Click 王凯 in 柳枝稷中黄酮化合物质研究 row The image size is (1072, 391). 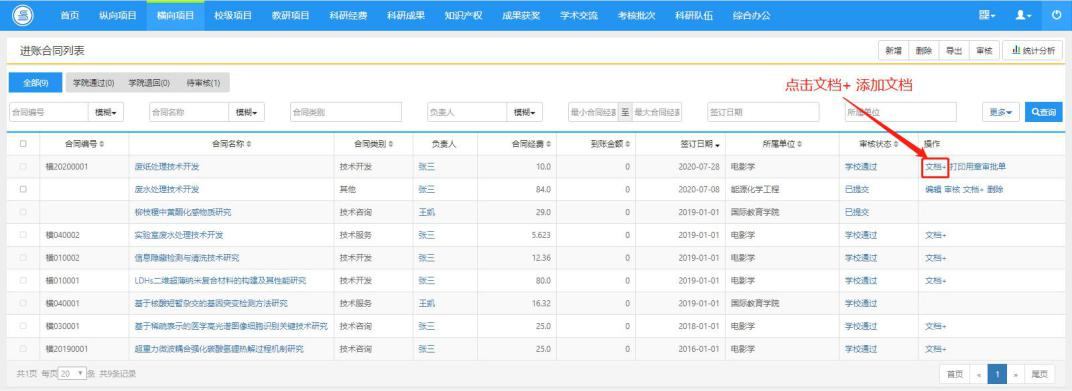tap(426, 213)
